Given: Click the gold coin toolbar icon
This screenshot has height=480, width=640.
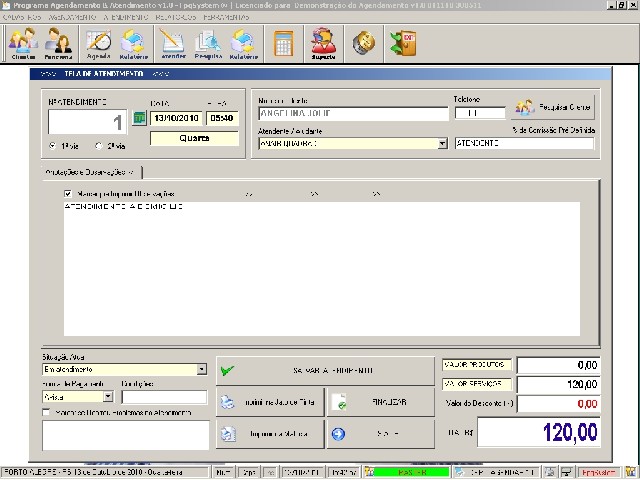Looking at the screenshot, I should click(364, 42).
